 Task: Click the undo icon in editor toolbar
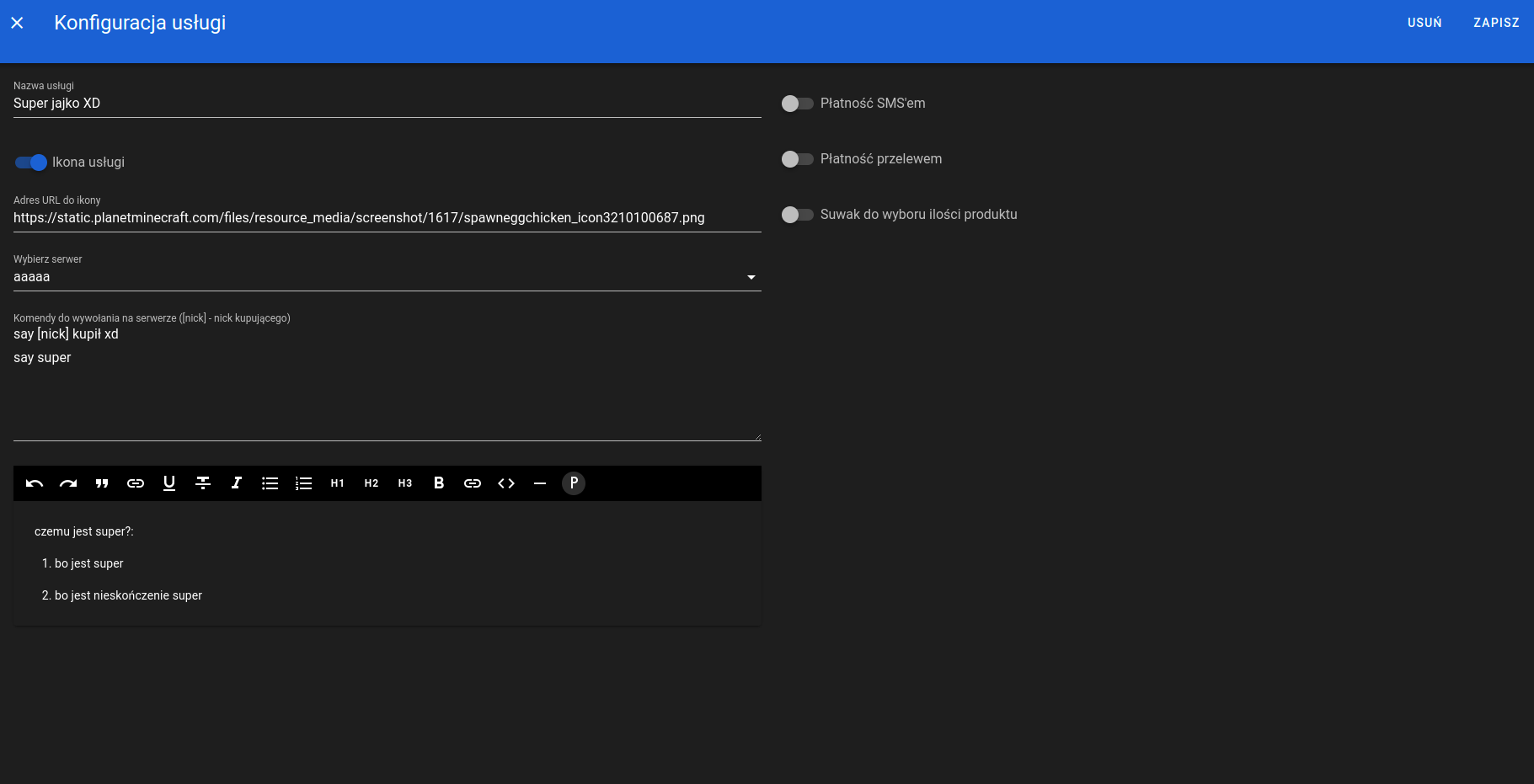(35, 483)
